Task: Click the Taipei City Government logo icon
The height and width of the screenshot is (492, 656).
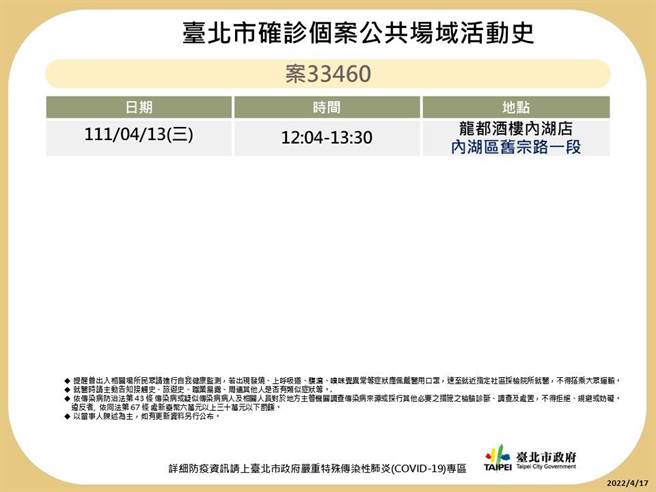Action: tap(498, 454)
